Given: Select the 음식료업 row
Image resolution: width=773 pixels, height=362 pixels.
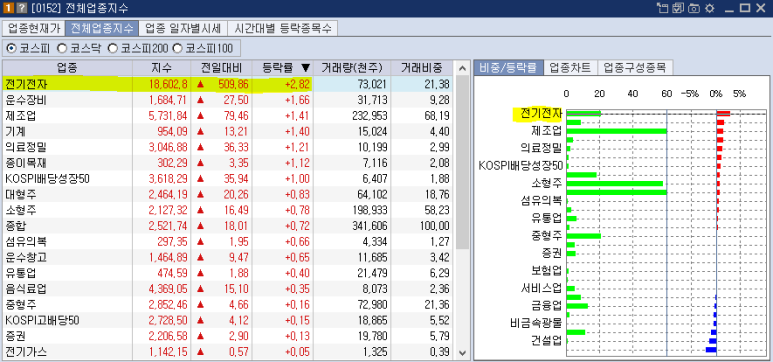Looking at the screenshot, I should [x=227, y=289].
